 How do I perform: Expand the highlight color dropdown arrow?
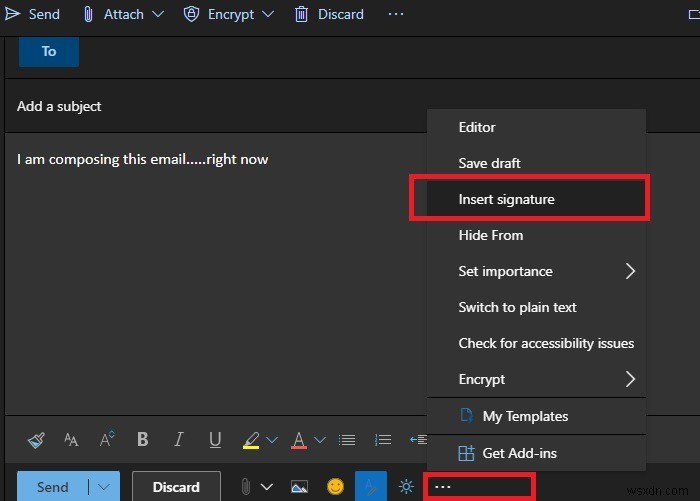(x=272, y=440)
